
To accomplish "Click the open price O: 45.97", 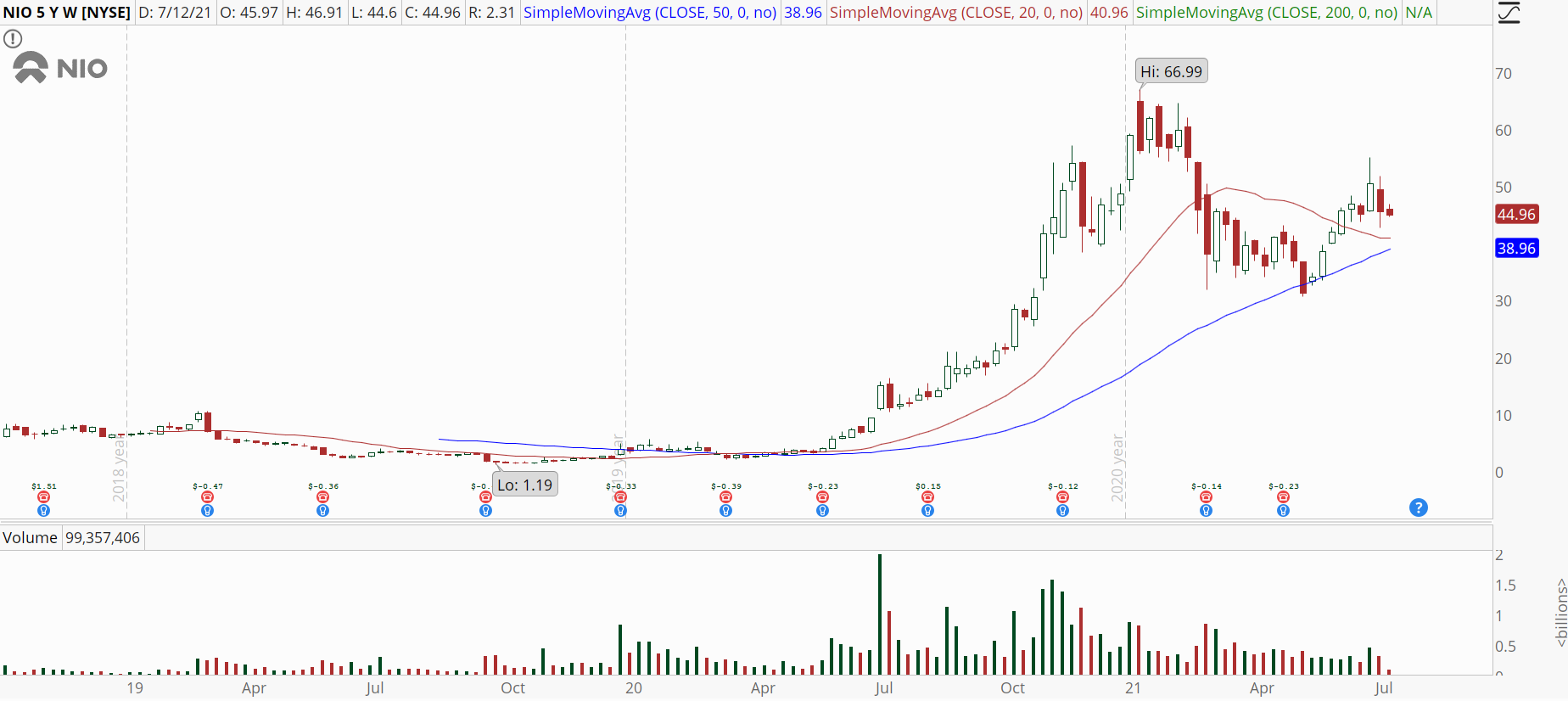I will click(x=249, y=13).
